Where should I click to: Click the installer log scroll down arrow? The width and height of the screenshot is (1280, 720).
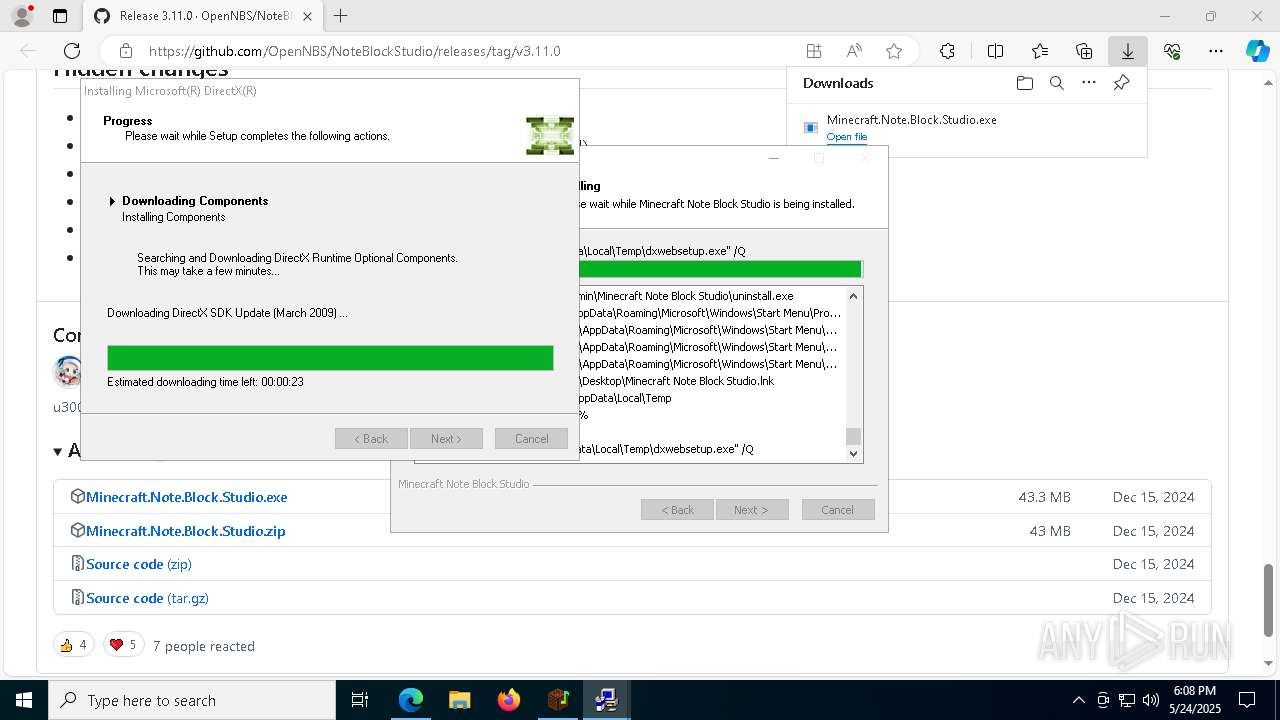click(x=853, y=453)
